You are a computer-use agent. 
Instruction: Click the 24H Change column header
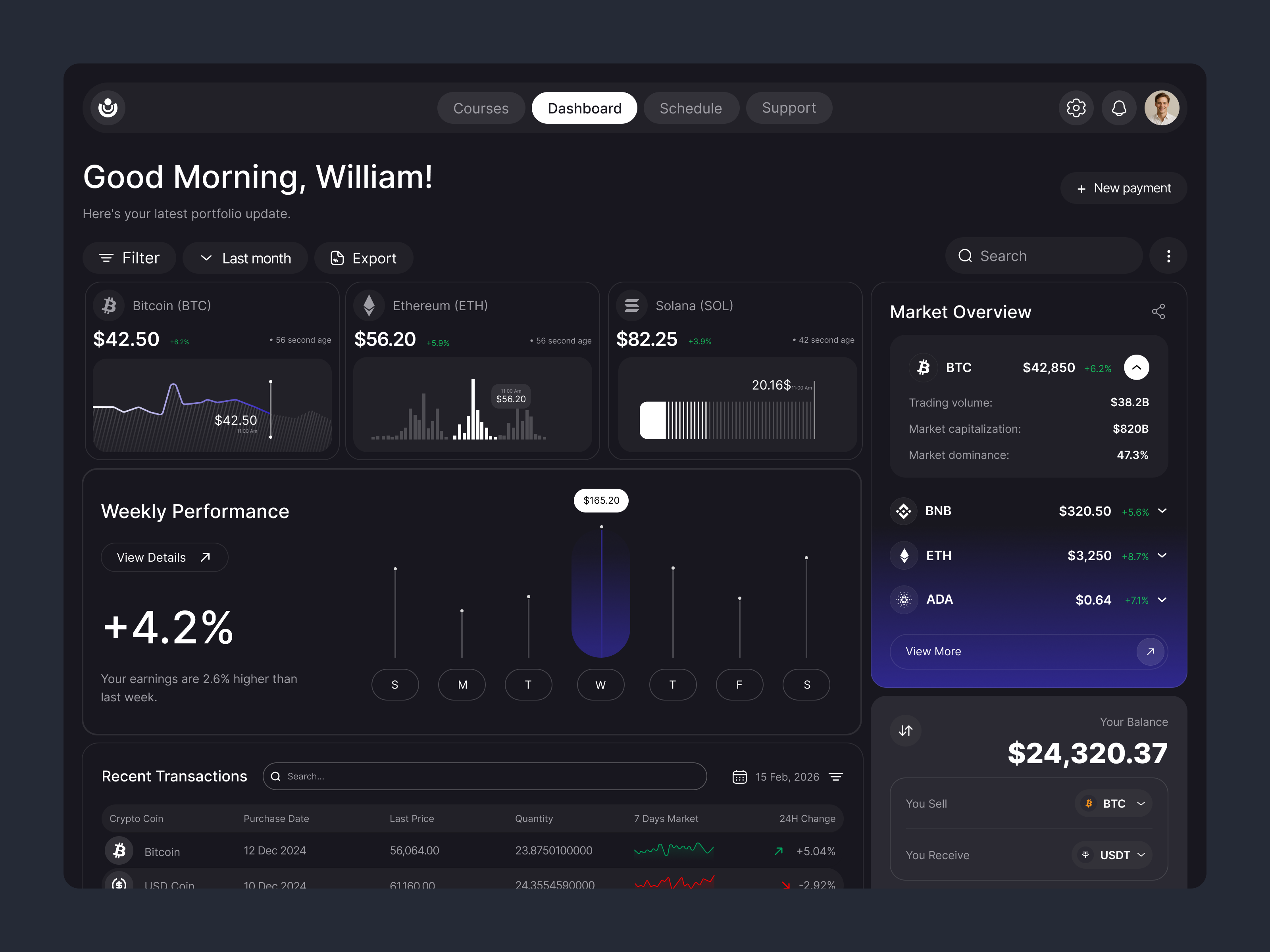click(x=807, y=818)
